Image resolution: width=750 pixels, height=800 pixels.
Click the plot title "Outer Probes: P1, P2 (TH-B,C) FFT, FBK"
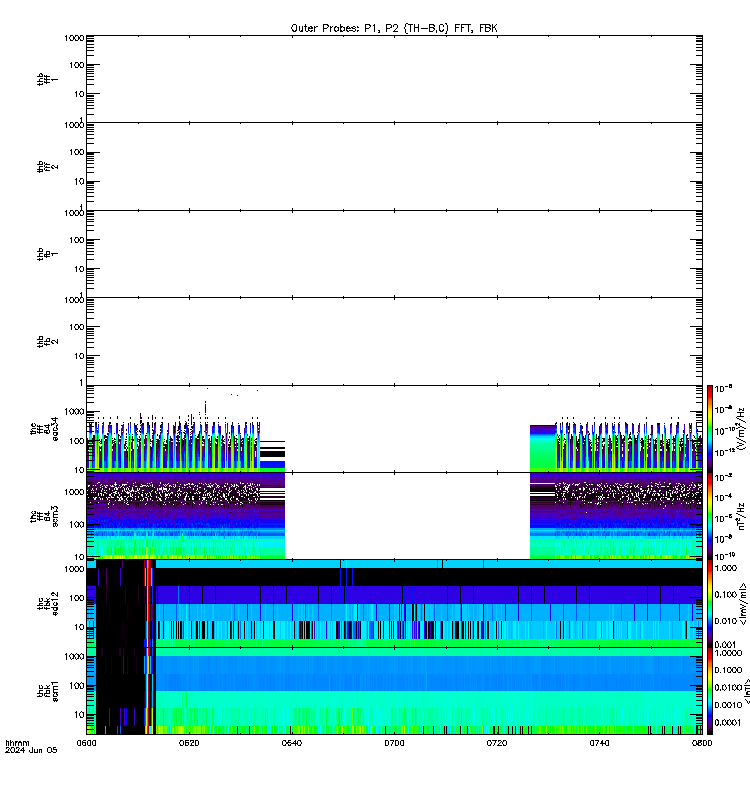coord(394,28)
